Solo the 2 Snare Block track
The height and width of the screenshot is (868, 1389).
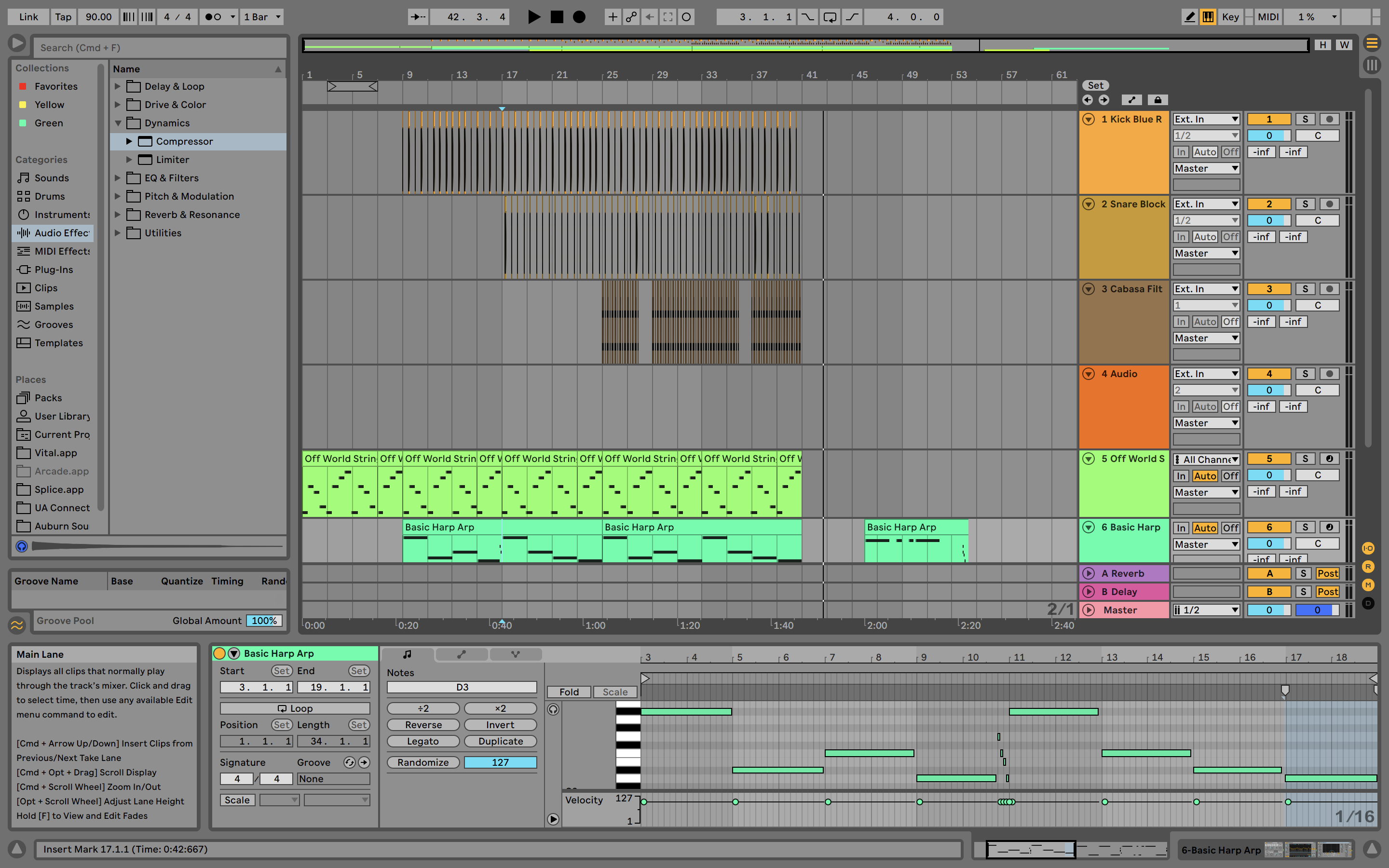pyautogui.click(x=1305, y=204)
